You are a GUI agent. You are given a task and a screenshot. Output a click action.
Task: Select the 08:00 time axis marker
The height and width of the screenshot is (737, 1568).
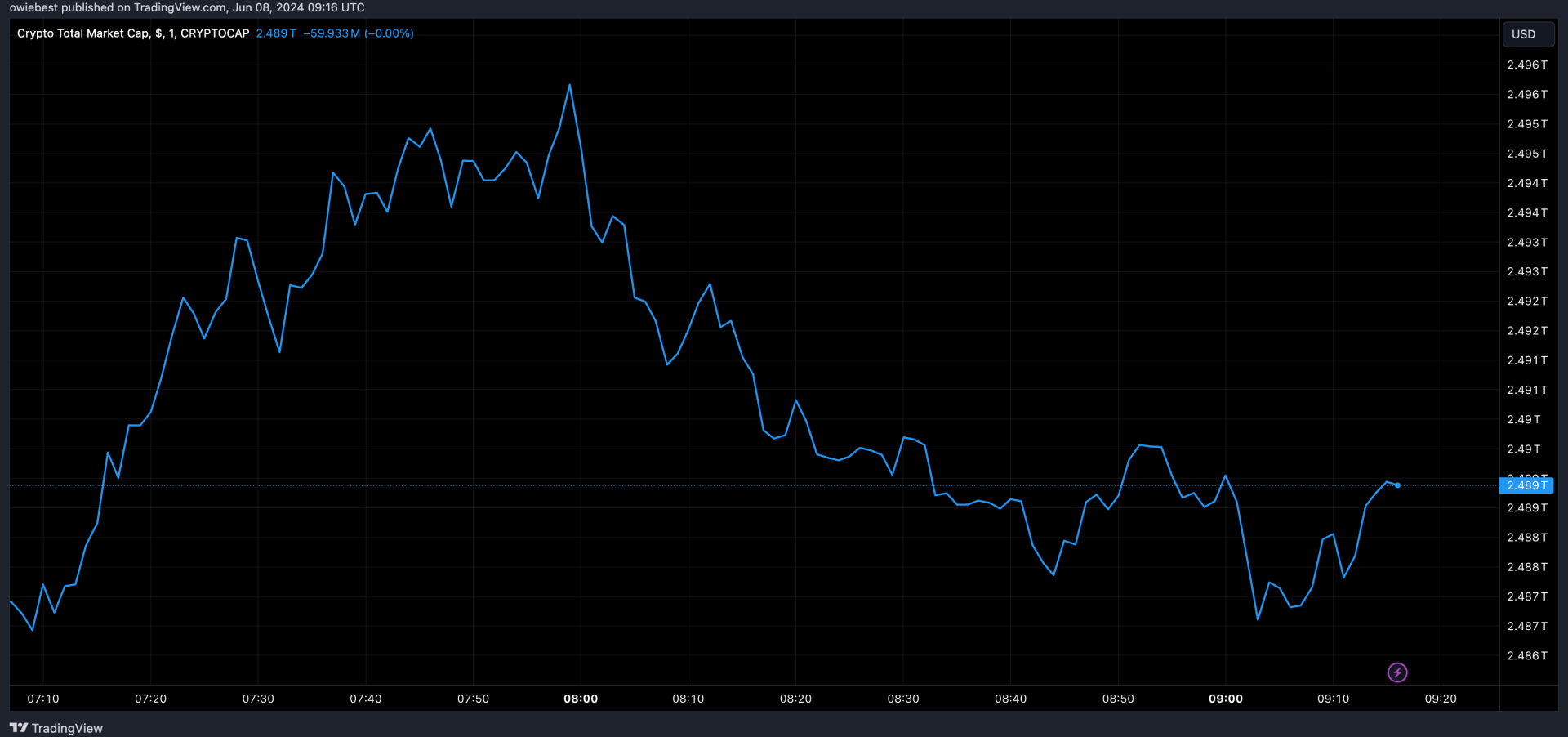[581, 699]
